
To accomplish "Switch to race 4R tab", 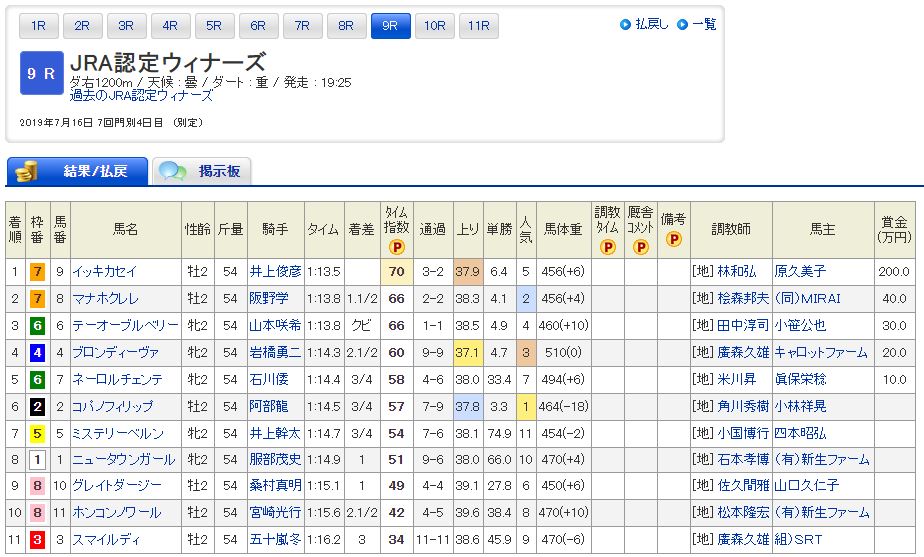I will click(x=170, y=26).
